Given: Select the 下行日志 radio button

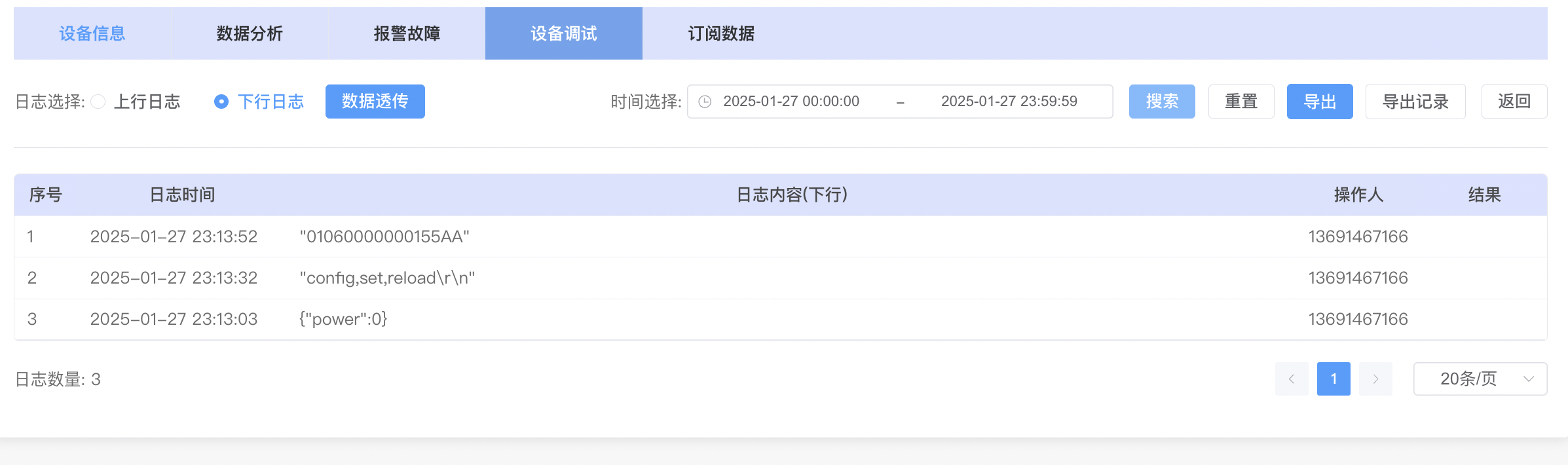Looking at the screenshot, I should pyautogui.click(x=221, y=102).
